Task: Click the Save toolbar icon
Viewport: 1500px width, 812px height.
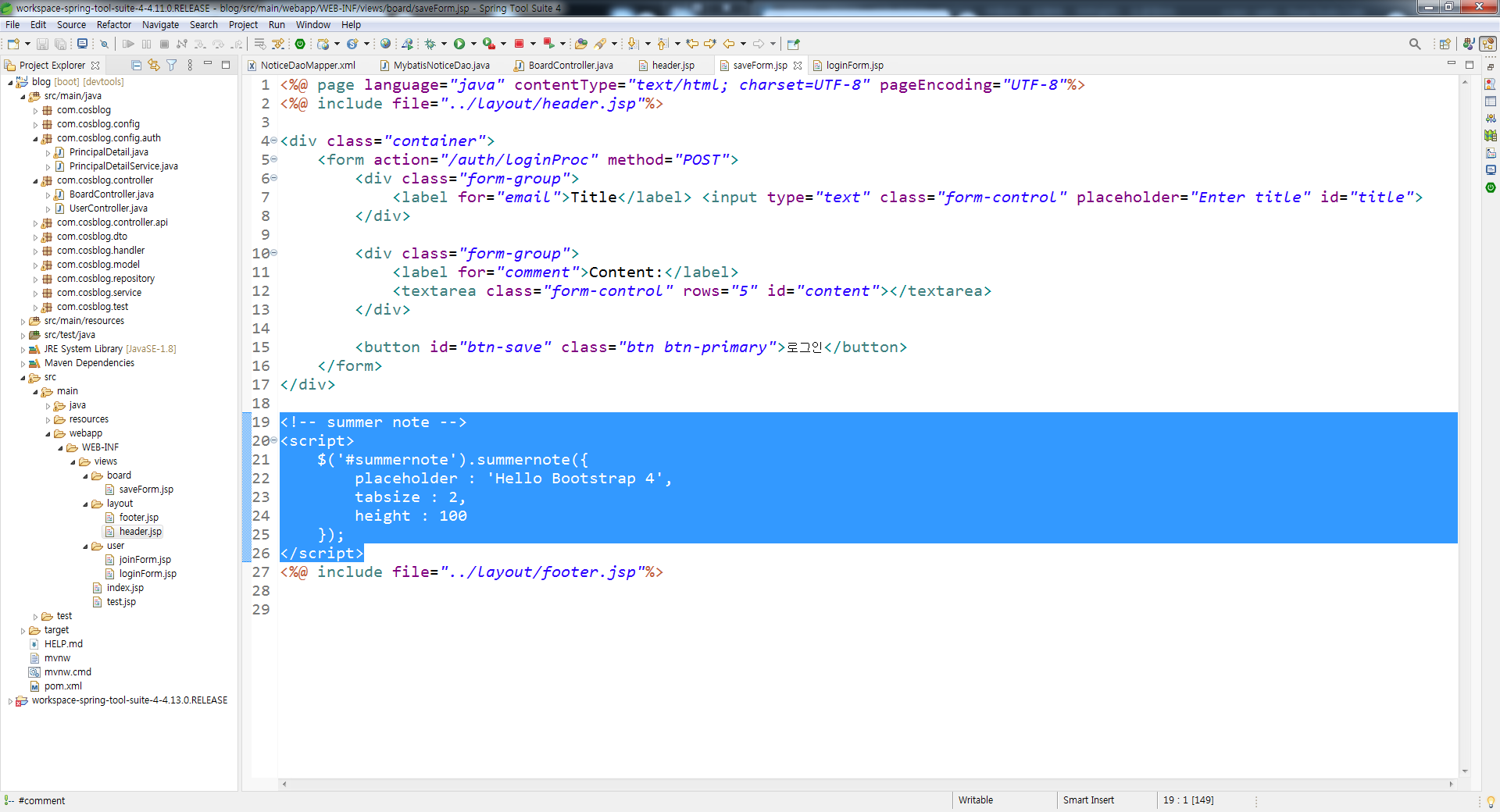Action: (x=42, y=45)
